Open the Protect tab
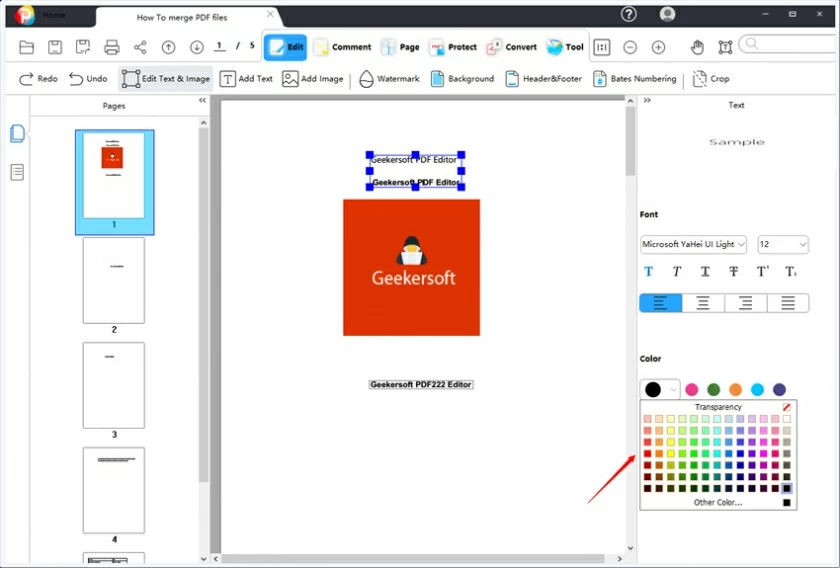 (x=453, y=47)
